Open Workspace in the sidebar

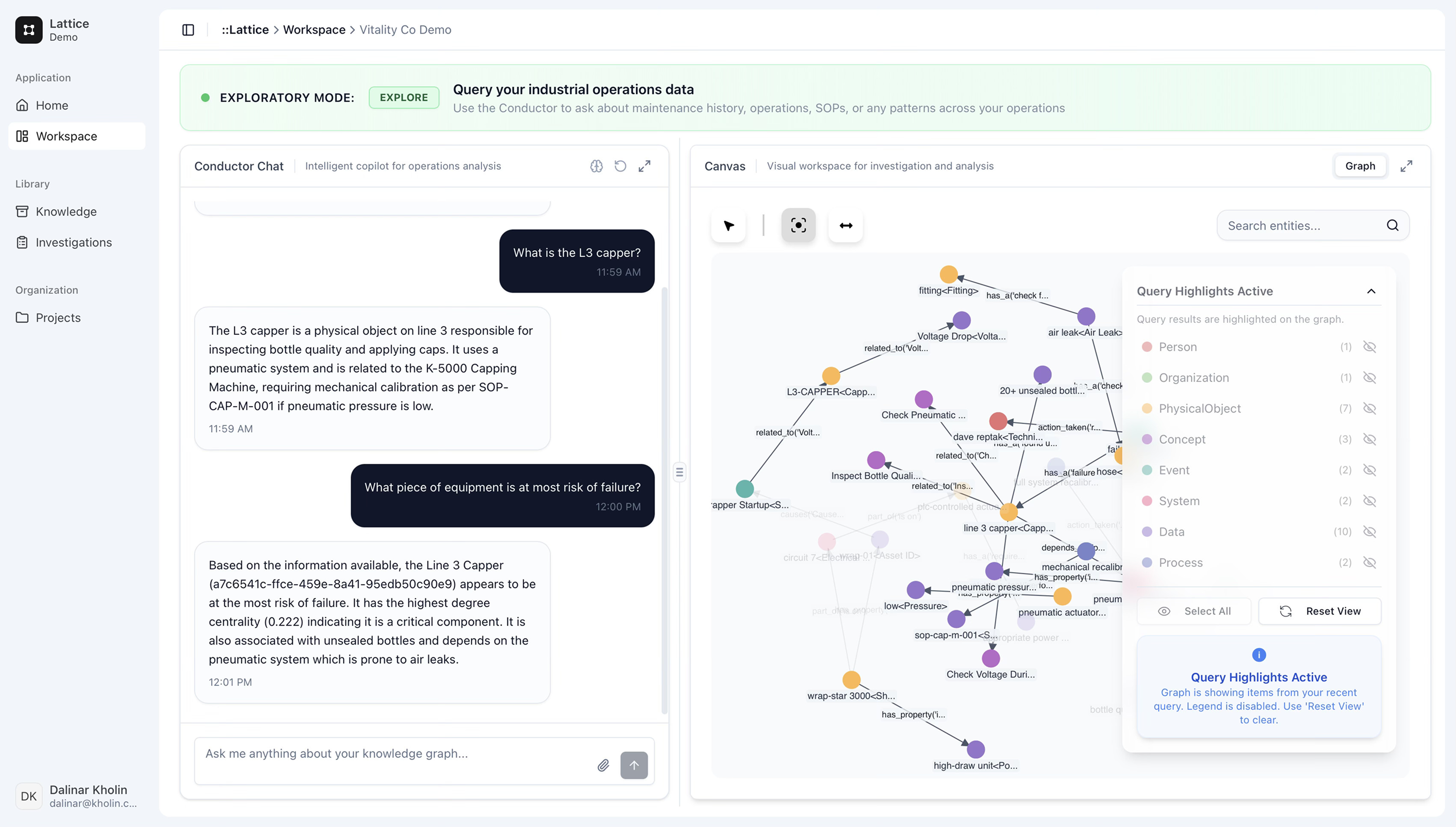77,136
